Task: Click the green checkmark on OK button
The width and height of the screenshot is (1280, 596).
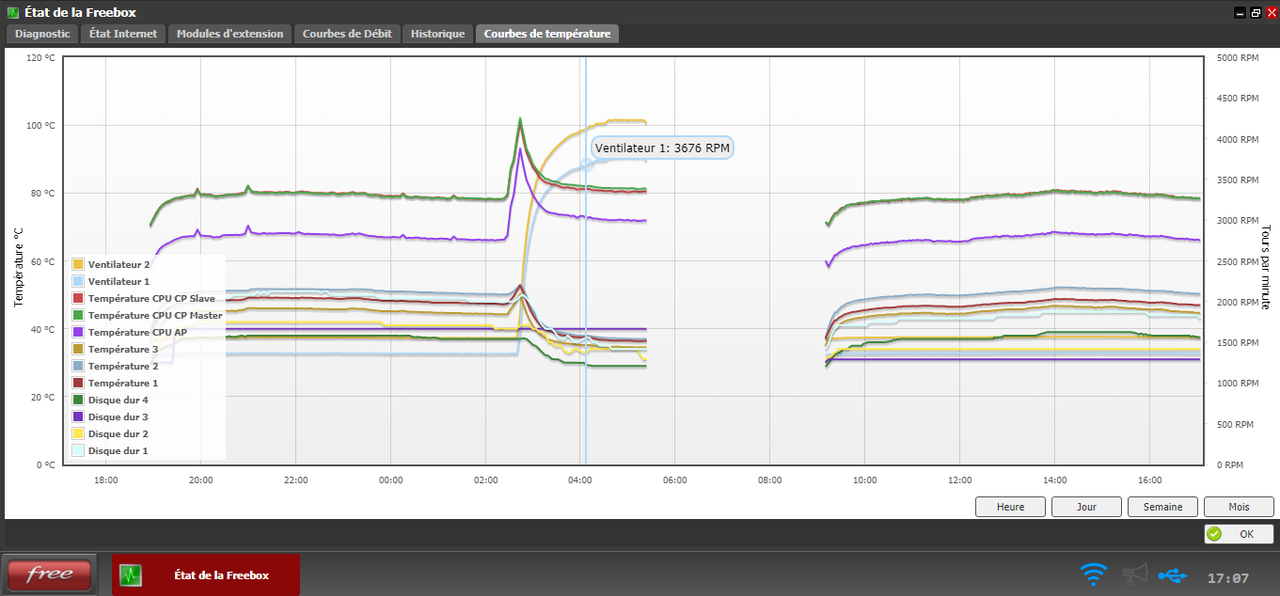Action: (x=1214, y=534)
